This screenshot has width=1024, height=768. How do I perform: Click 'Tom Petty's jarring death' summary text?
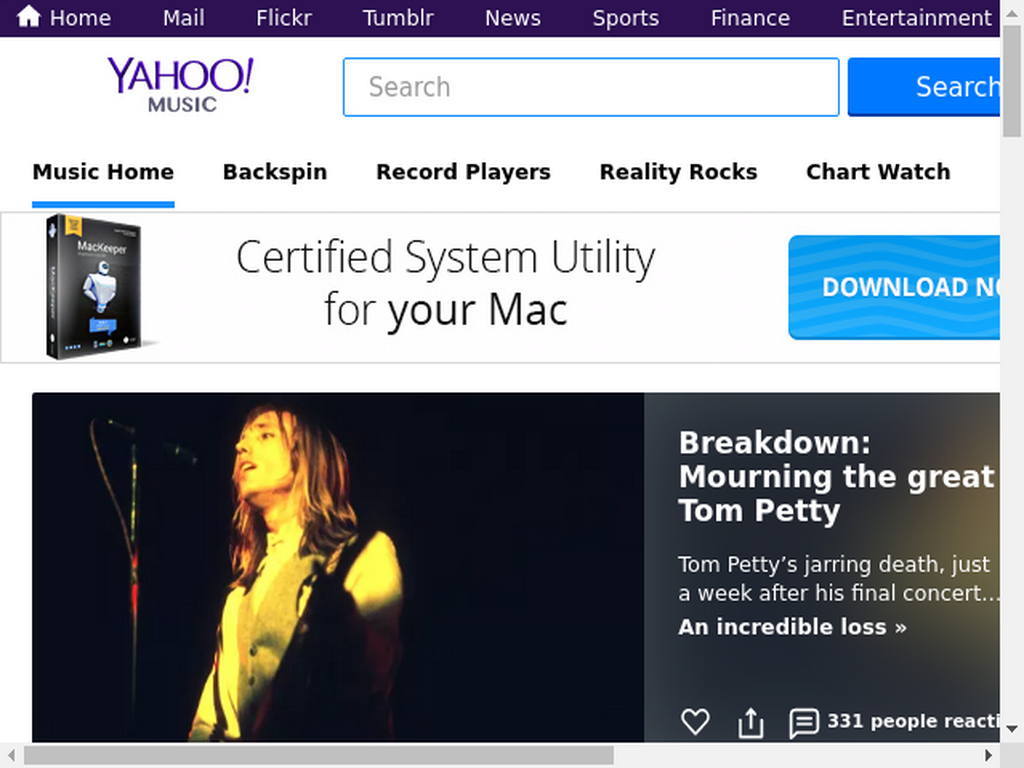[x=839, y=579]
